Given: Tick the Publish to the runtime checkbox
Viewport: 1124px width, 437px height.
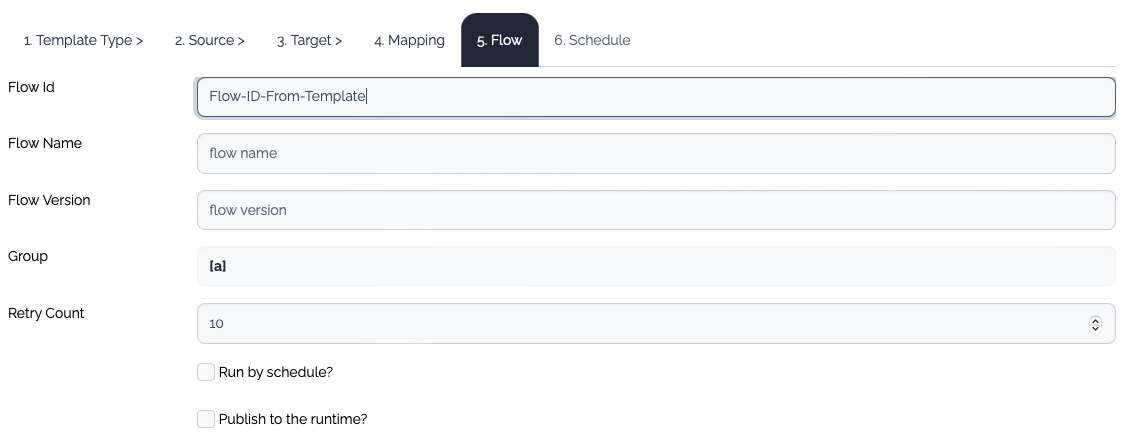Looking at the screenshot, I should click(x=206, y=419).
